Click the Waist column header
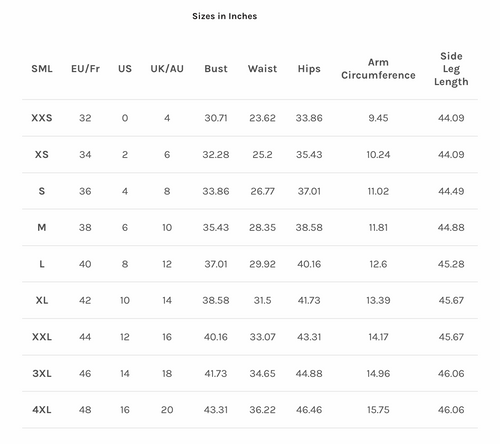The image size is (500, 444). [262, 69]
